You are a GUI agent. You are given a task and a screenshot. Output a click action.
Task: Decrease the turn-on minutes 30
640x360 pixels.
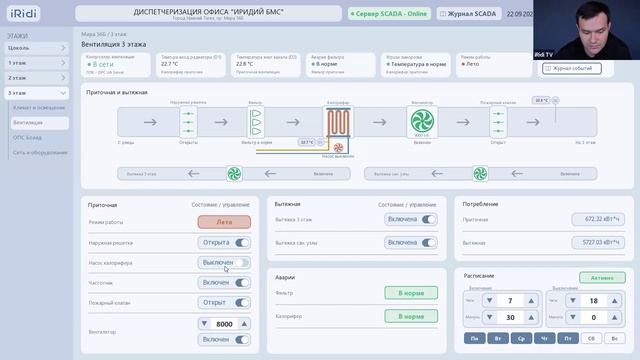point(489,317)
